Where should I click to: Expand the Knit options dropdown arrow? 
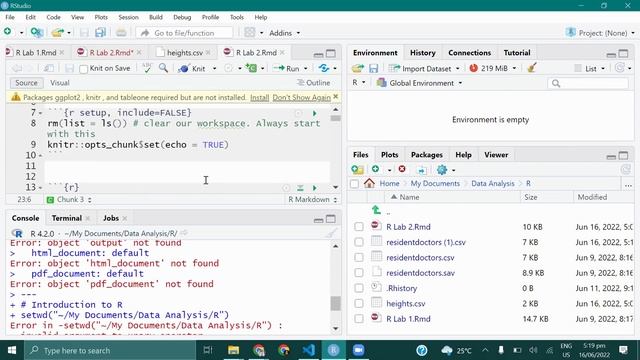click(x=214, y=69)
